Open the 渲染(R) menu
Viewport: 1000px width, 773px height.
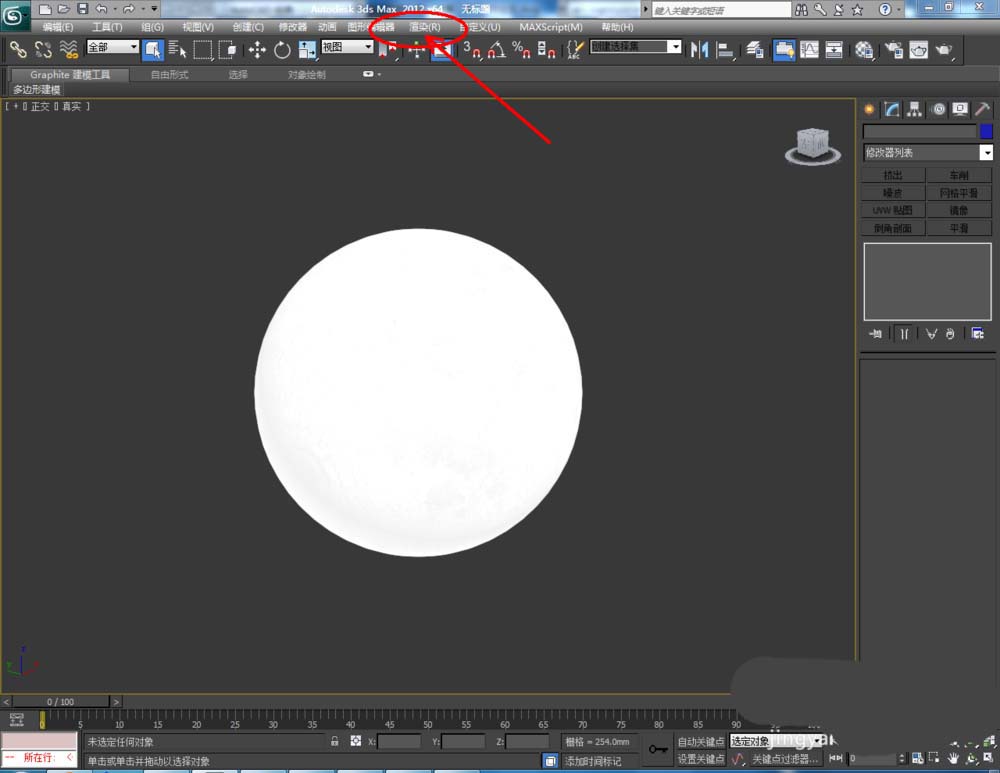coord(425,27)
